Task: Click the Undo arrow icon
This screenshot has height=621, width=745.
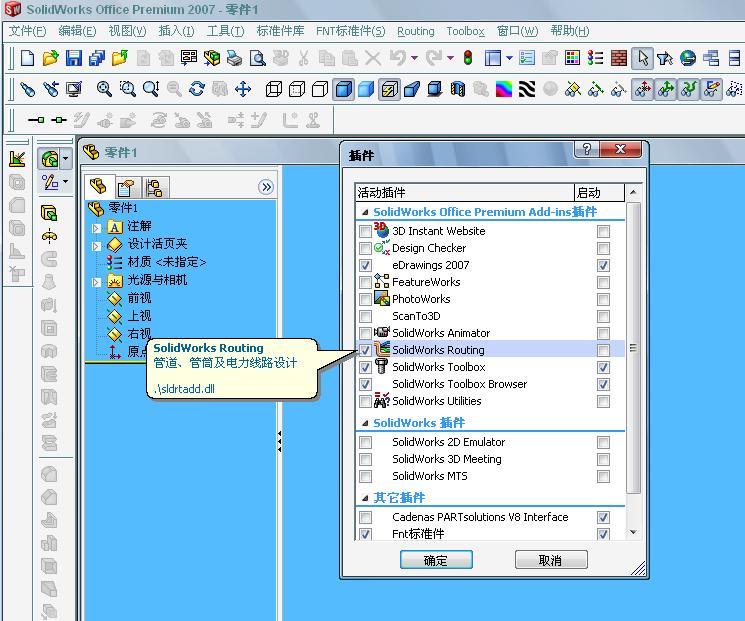Action: click(x=397, y=58)
